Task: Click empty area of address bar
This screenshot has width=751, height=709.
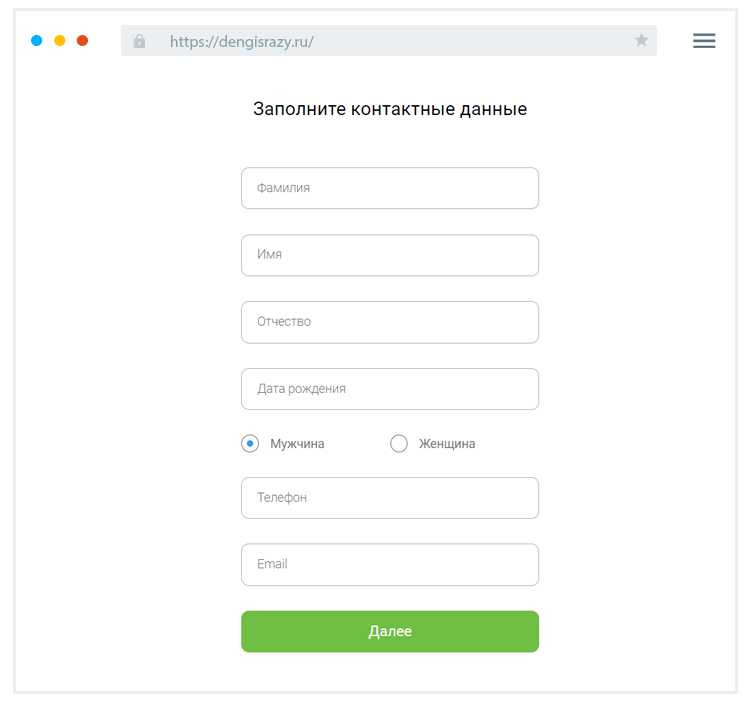Action: (480, 41)
